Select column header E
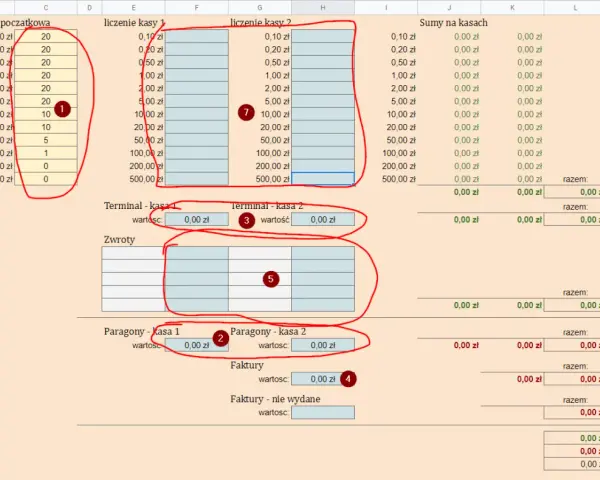 [x=134, y=7]
